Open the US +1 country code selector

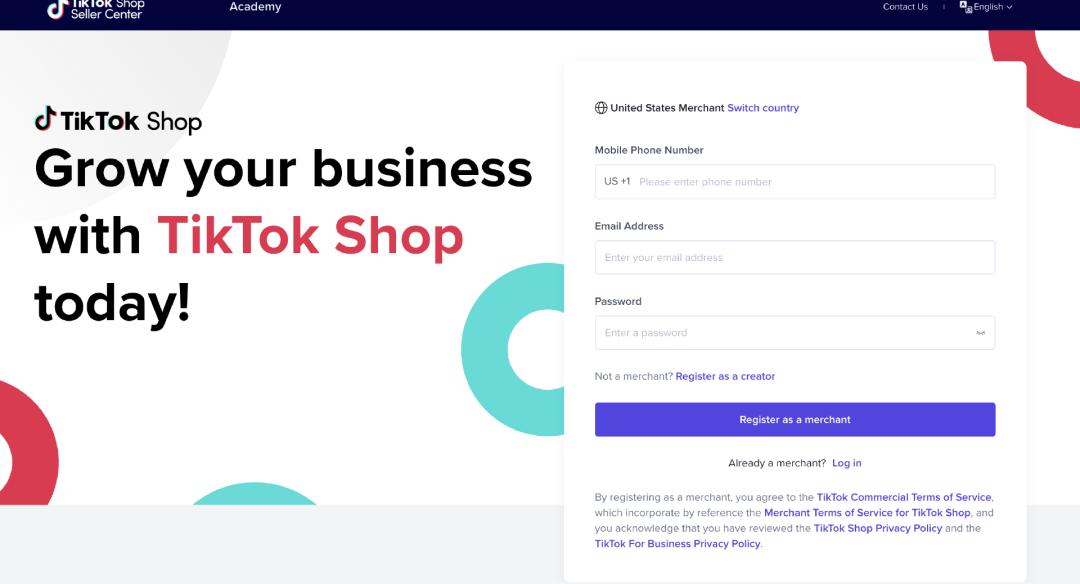617,182
